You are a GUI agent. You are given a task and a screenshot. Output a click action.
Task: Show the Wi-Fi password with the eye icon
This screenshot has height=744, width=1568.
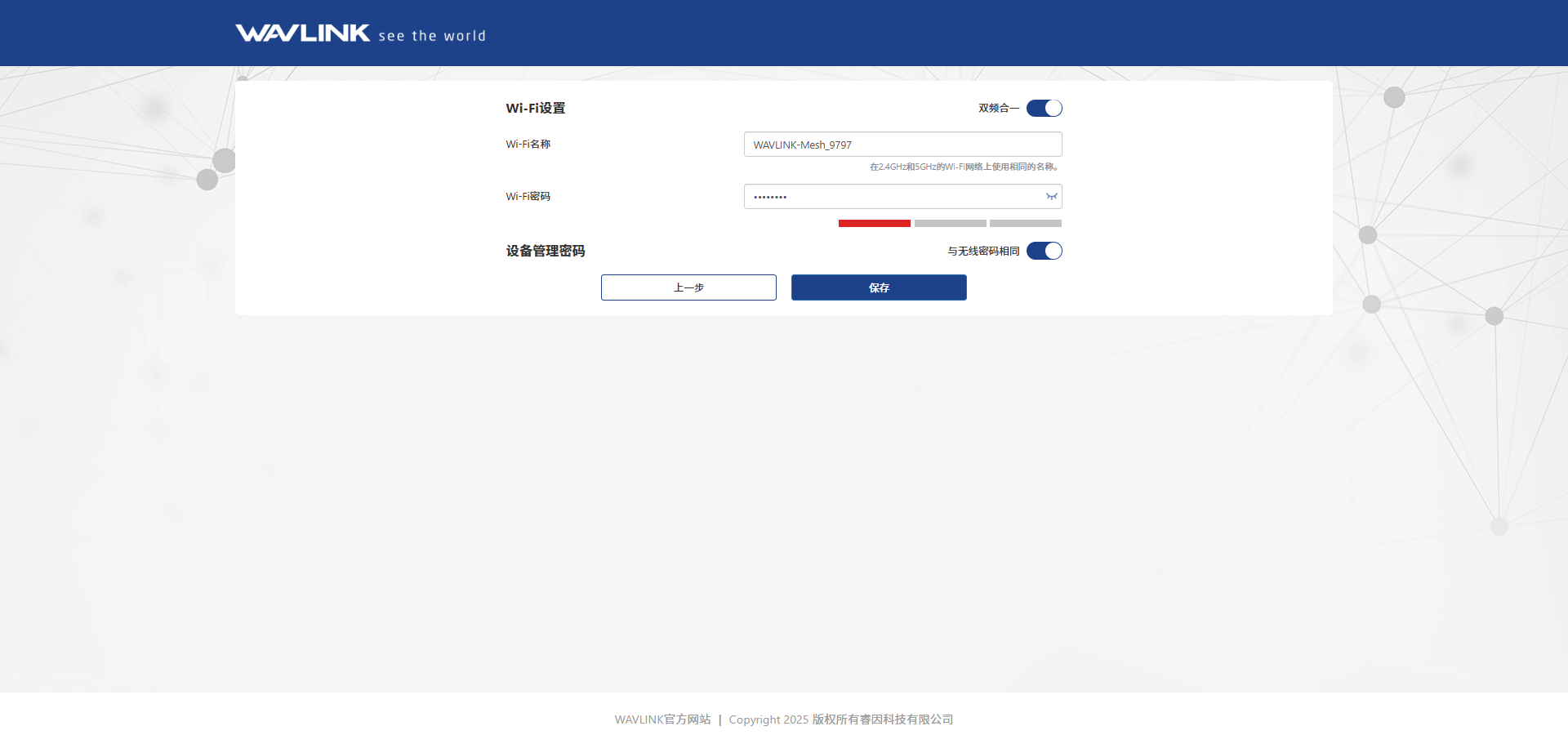[x=1051, y=197]
